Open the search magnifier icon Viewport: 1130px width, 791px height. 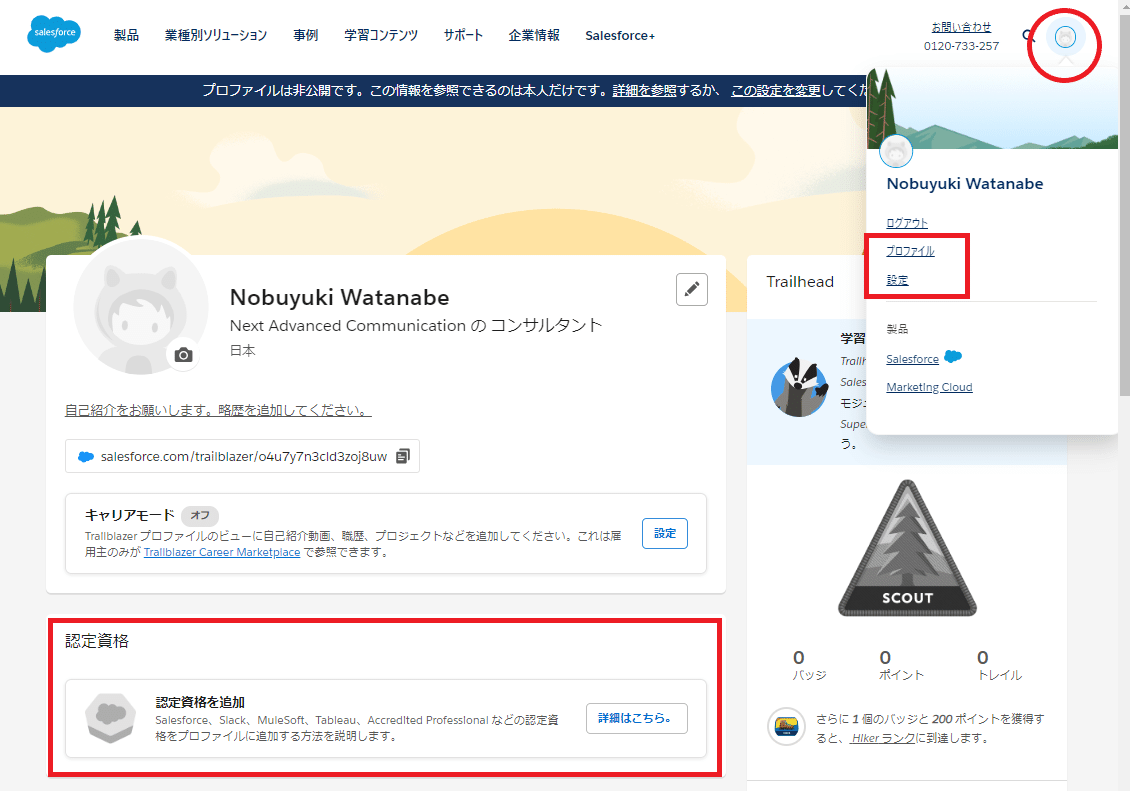pyautogui.click(x=1028, y=35)
